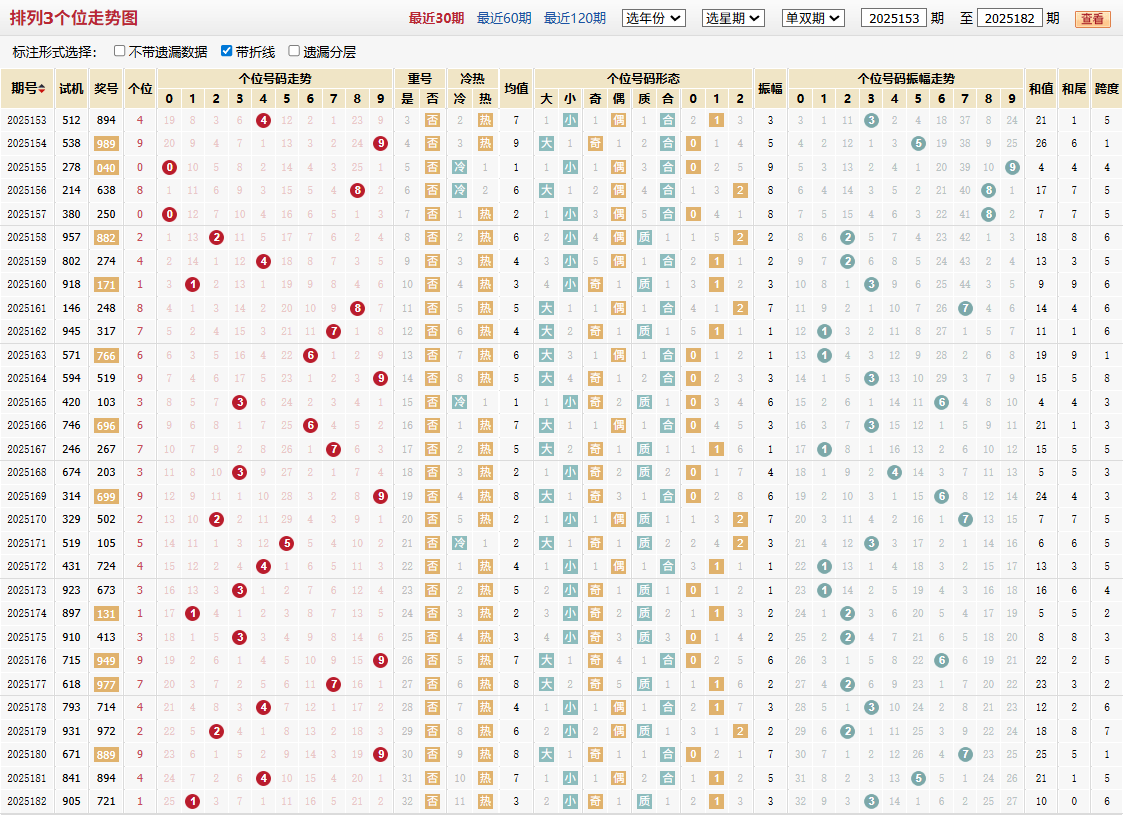Viewport: 1123px width, 816px height.
Task: Select the 期号 cell 2025177
Action: coord(27,684)
